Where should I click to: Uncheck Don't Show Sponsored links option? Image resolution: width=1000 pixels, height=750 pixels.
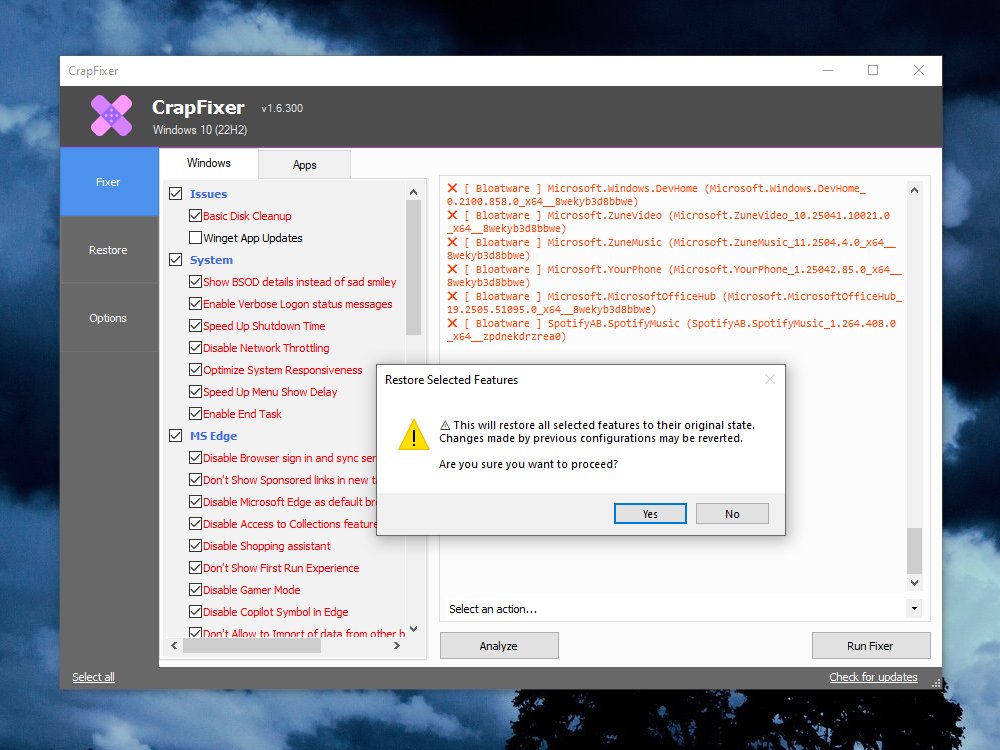tap(195, 480)
